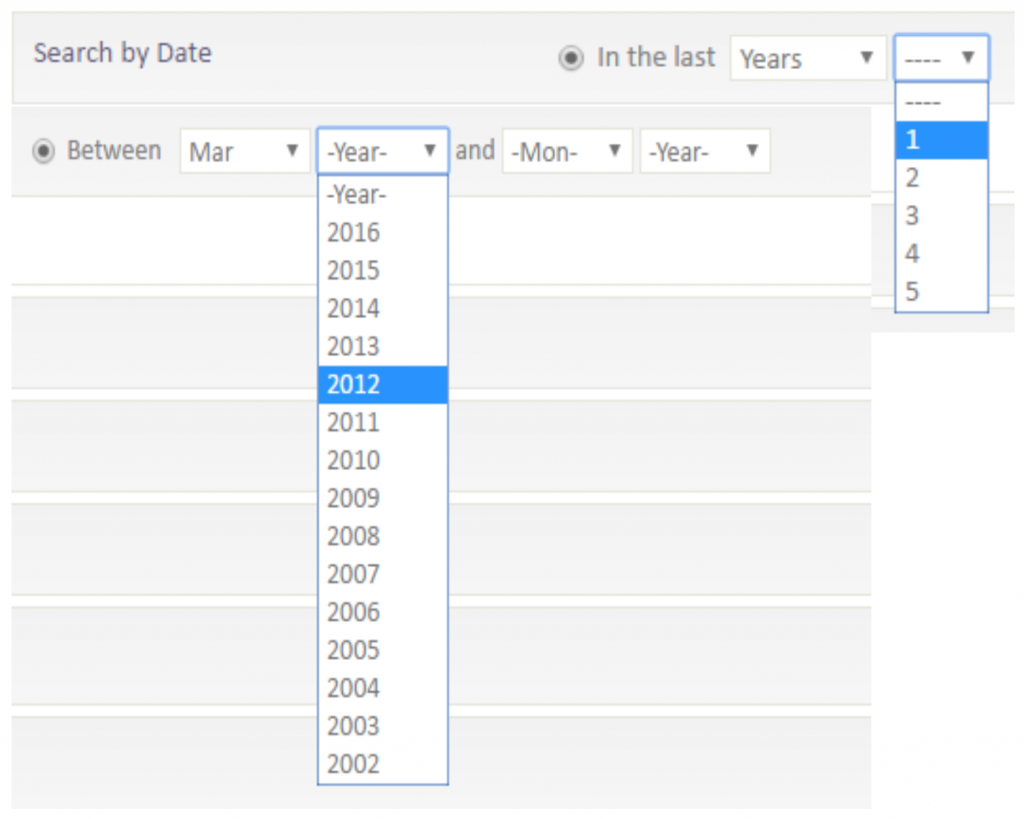
Task: Collapse the open '----' count dropdown
Action: point(941,58)
